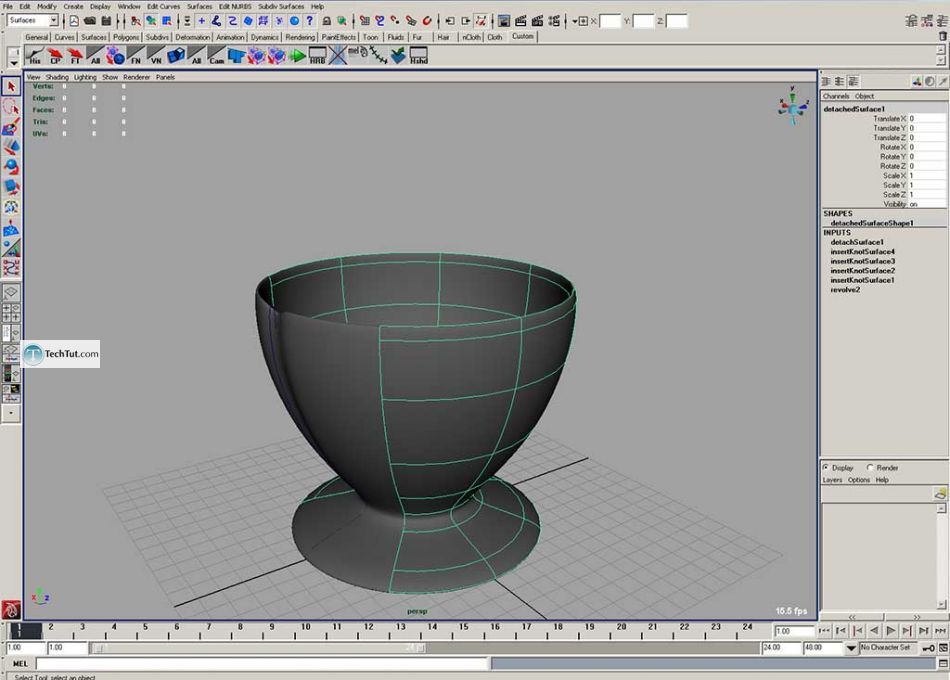Open the Edit NURBS menu
The image size is (950, 680).
[x=234, y=6]
